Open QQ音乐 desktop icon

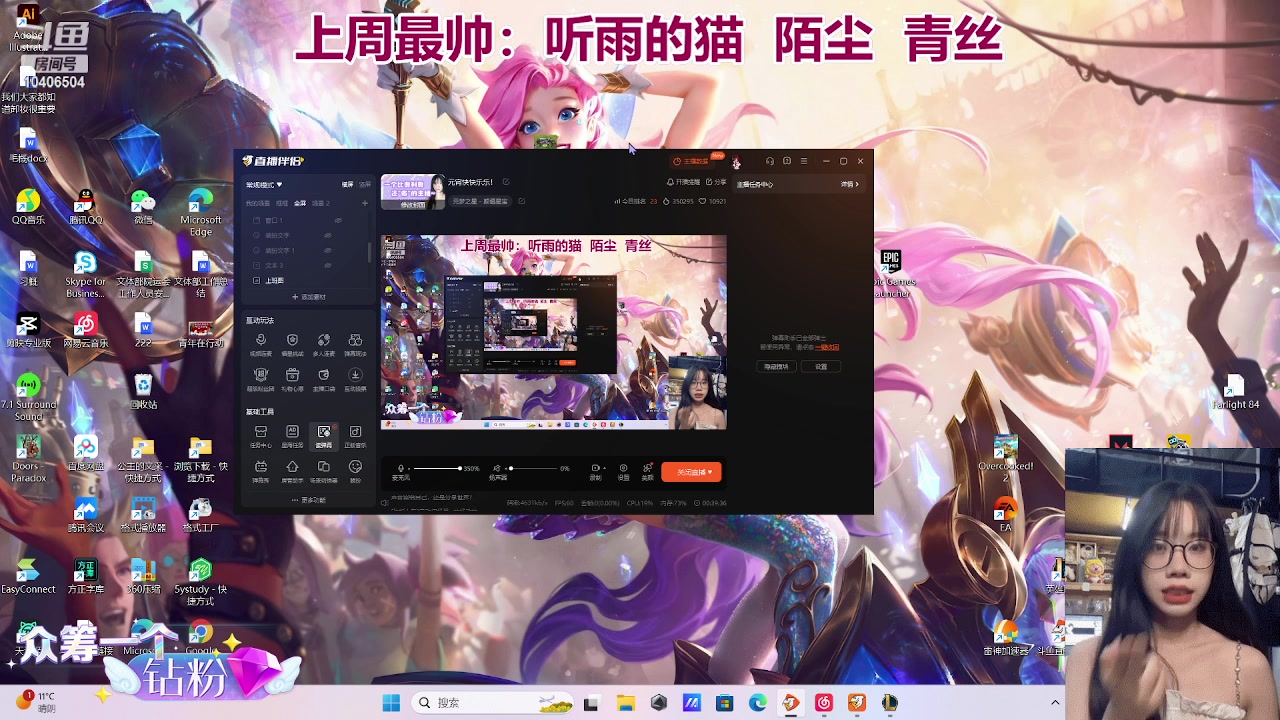click(28, 207)
